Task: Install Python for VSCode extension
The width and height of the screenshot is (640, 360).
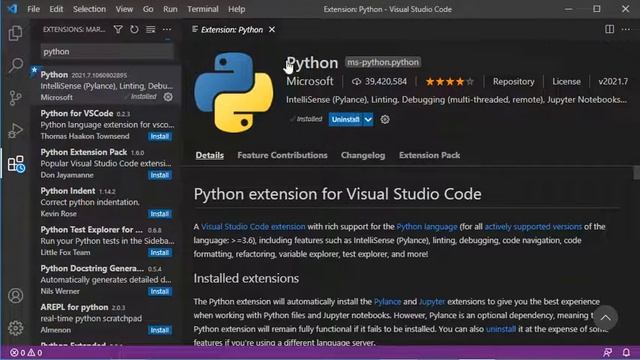Action: pos(160,136)
